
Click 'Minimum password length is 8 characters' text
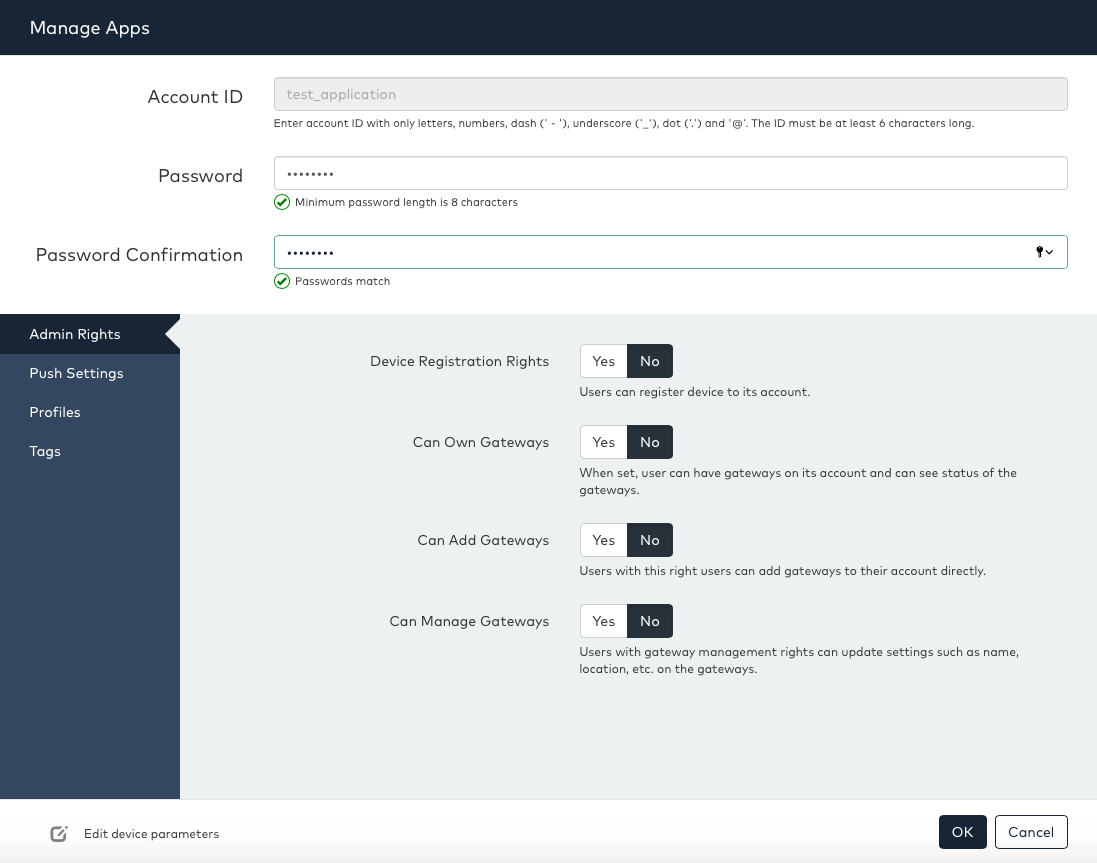(x=406, y=202)
